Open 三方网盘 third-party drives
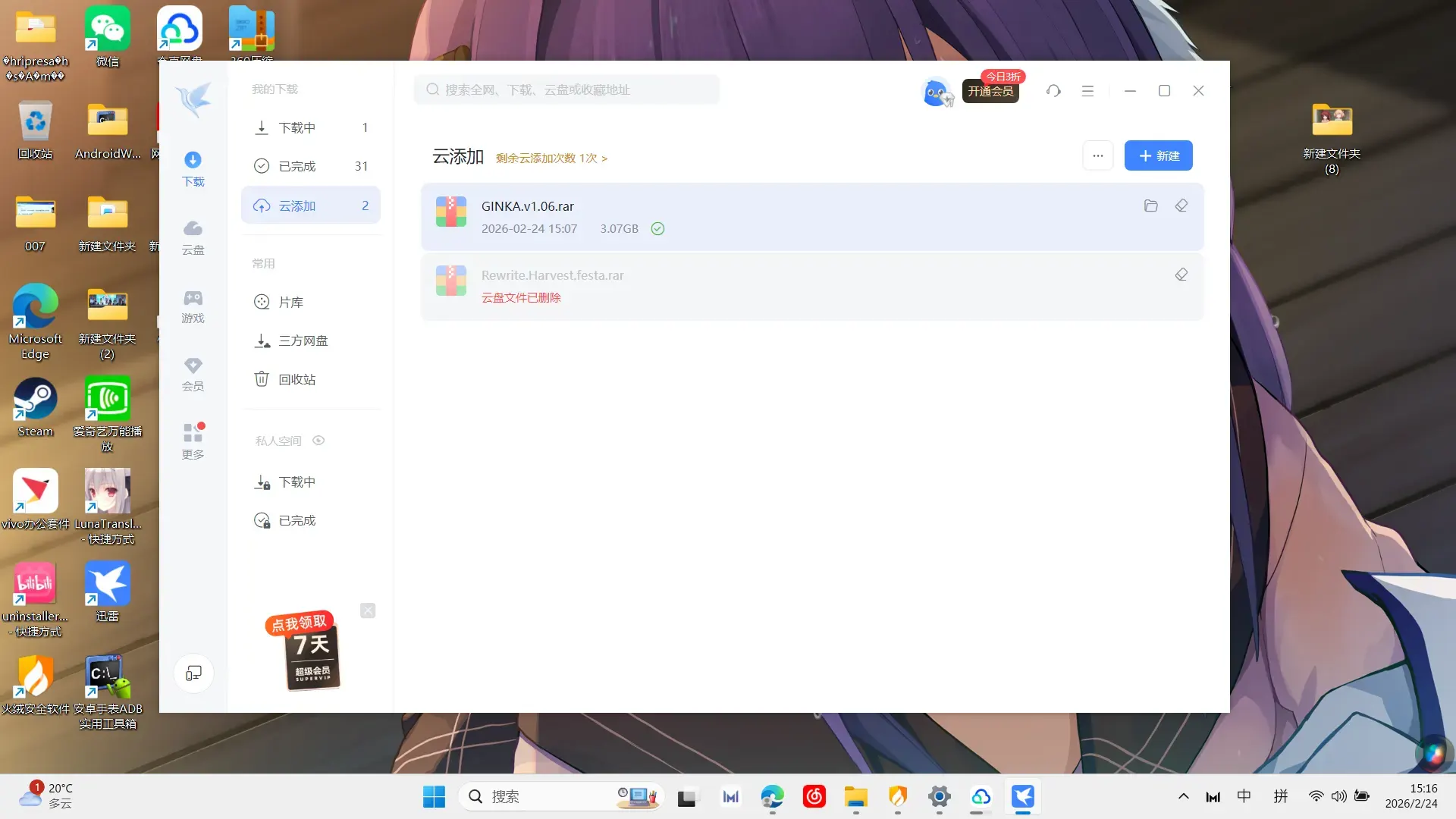The width and height of the screenshot is (1456, 819). pyautogui.click(x=311, y=340)
